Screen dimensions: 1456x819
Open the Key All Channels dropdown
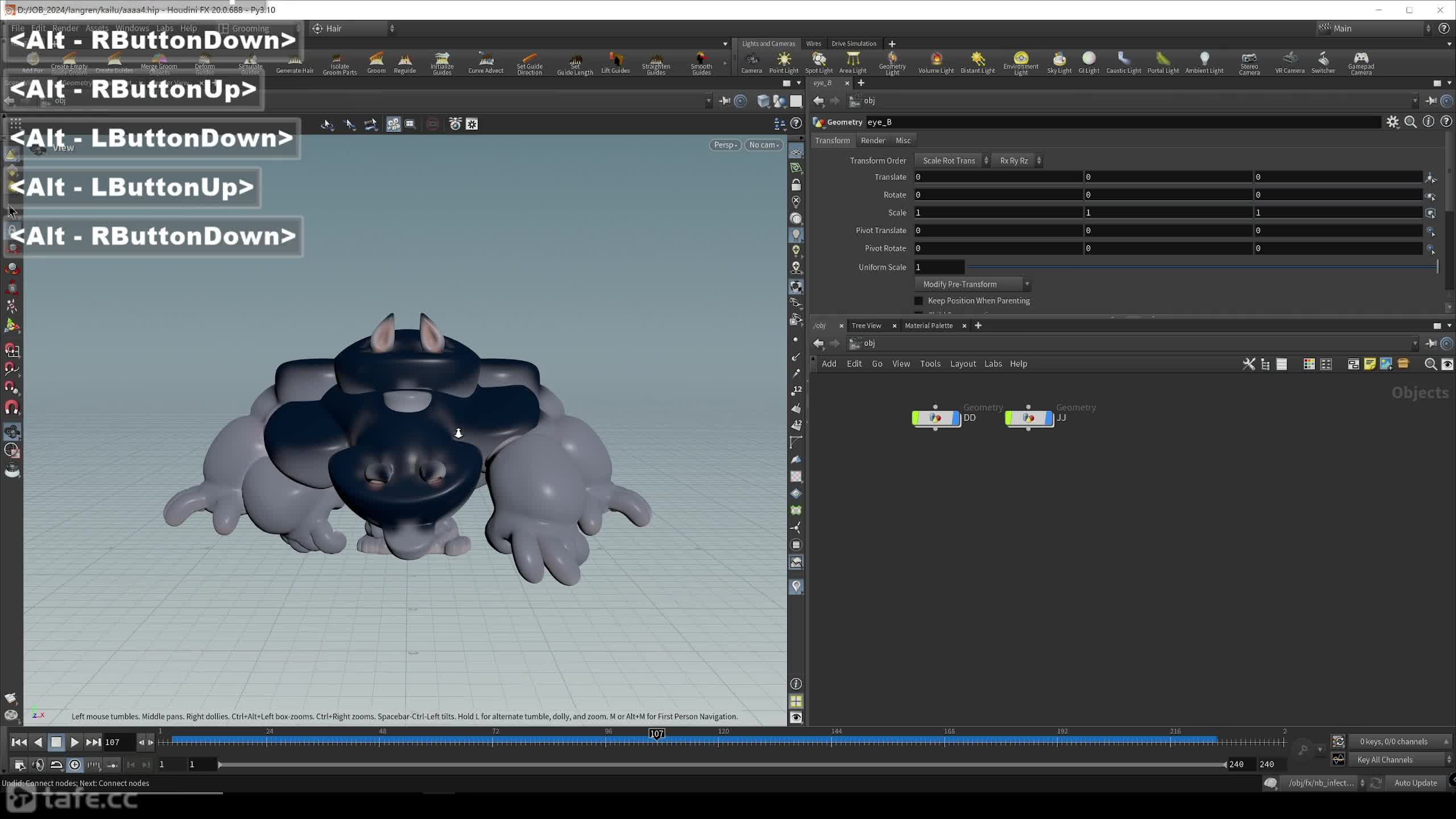[1401, 760]
